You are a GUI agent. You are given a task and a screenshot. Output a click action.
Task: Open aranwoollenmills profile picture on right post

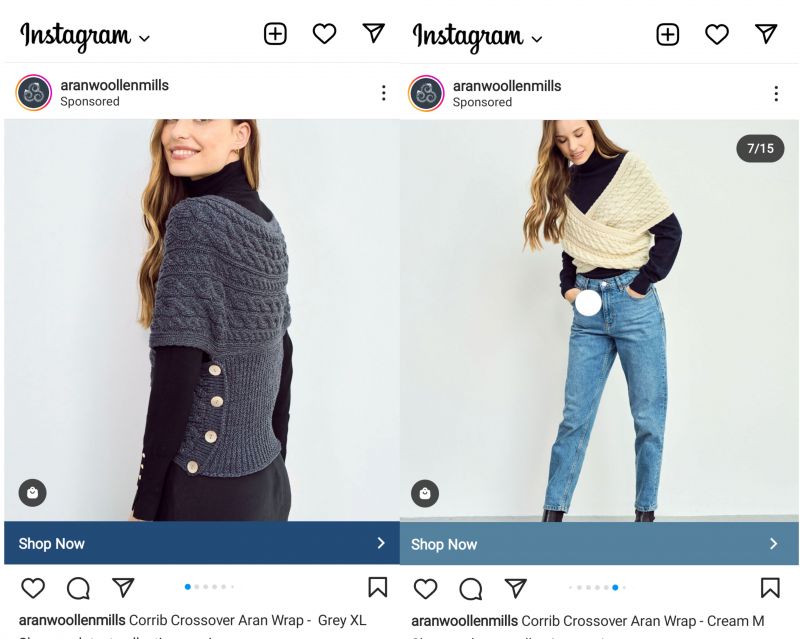coord(426,93)
